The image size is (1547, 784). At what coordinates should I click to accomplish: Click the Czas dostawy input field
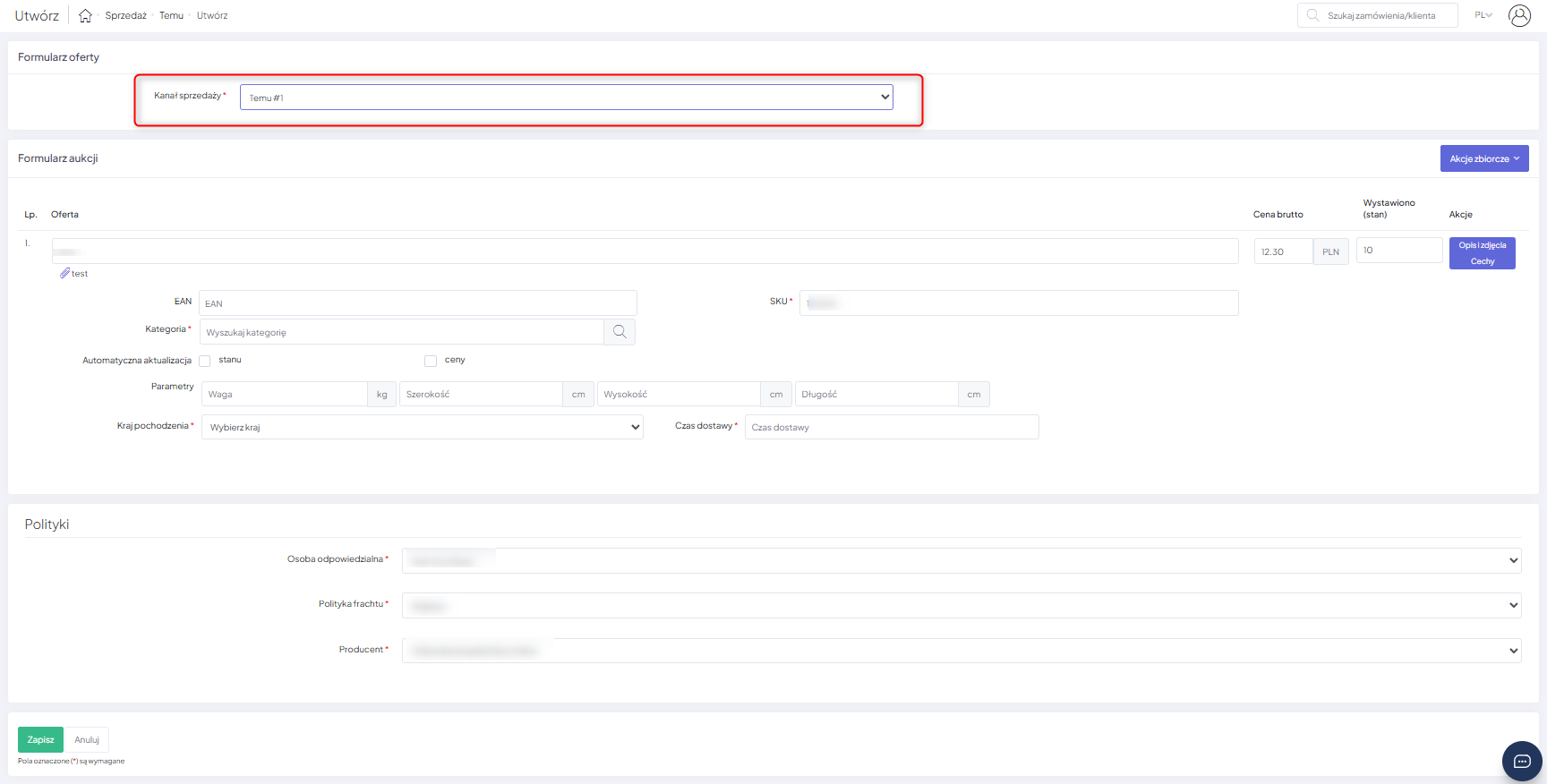tap(891, 427)
